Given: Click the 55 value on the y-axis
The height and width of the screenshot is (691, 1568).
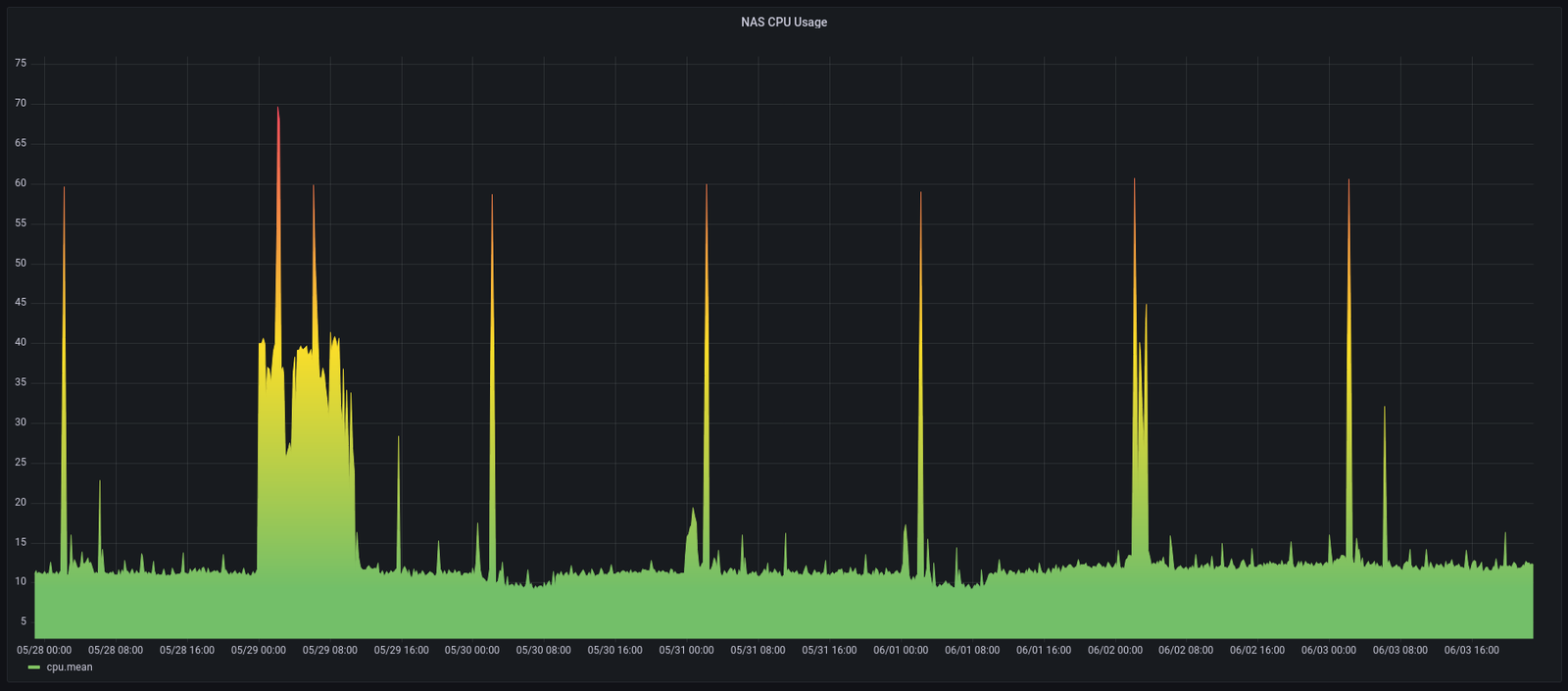Looking at the screenshot, I should pyautogui.click(x=21, y=223).
